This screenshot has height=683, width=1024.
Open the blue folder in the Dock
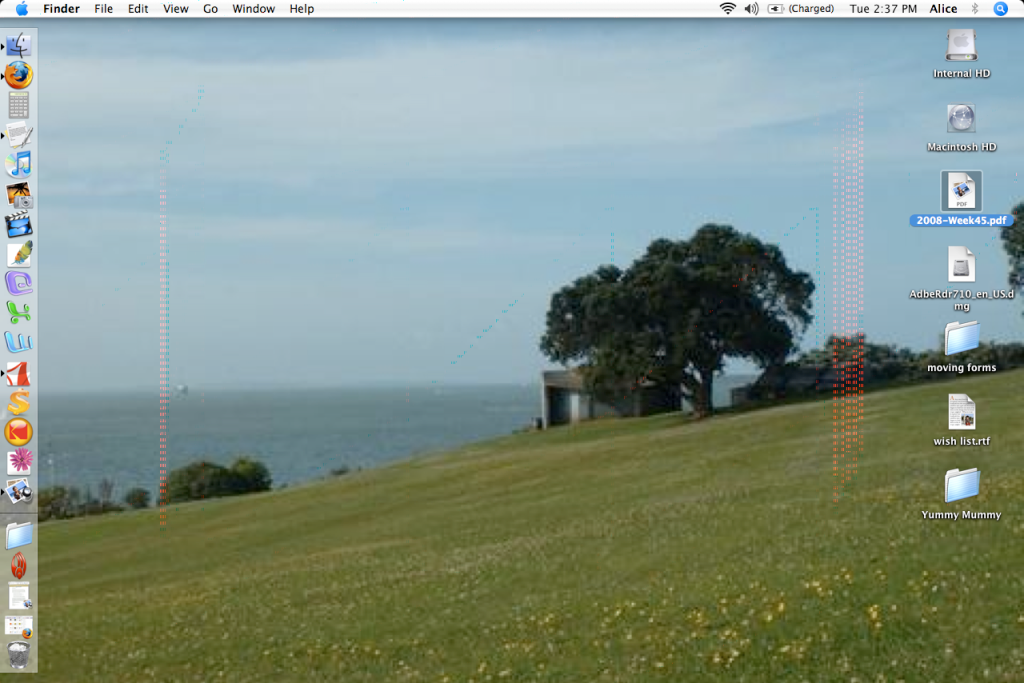click(19, 535)
